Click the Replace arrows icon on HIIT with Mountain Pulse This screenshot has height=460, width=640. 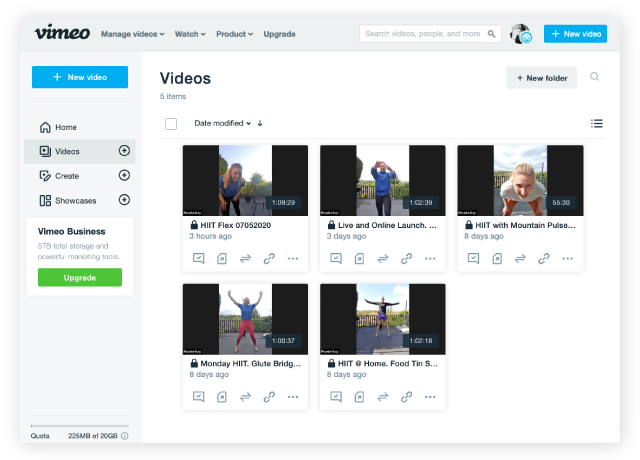pos(520,258)
